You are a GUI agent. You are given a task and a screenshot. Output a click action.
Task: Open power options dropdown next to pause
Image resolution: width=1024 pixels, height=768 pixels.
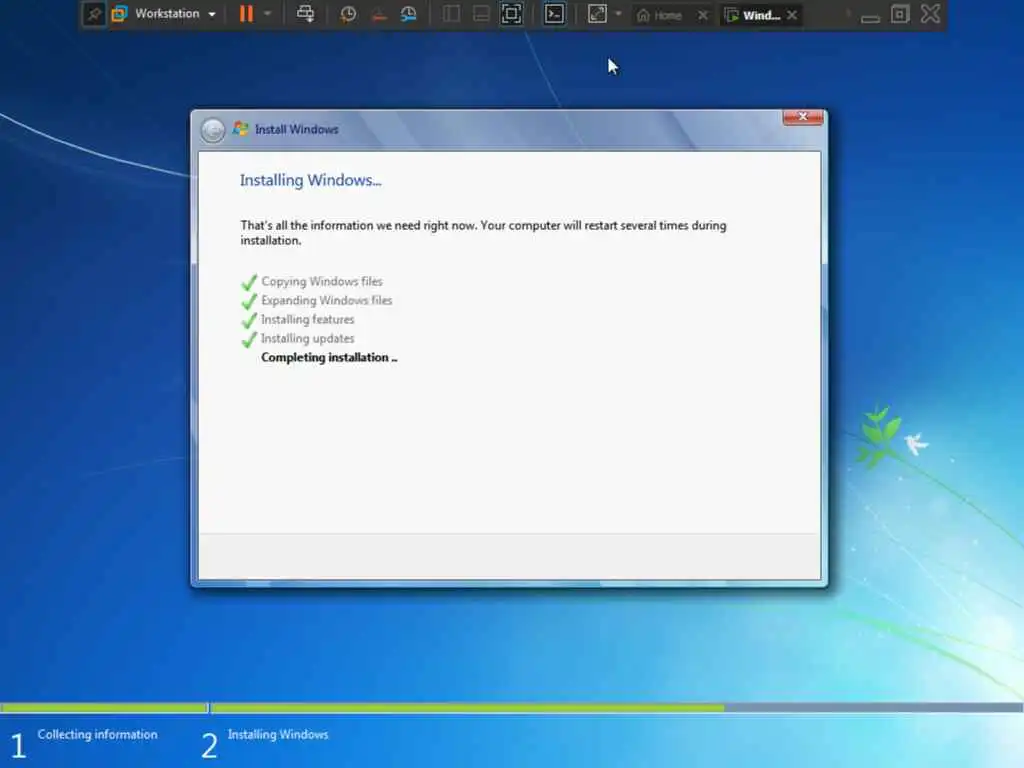(x=267, y=14)
